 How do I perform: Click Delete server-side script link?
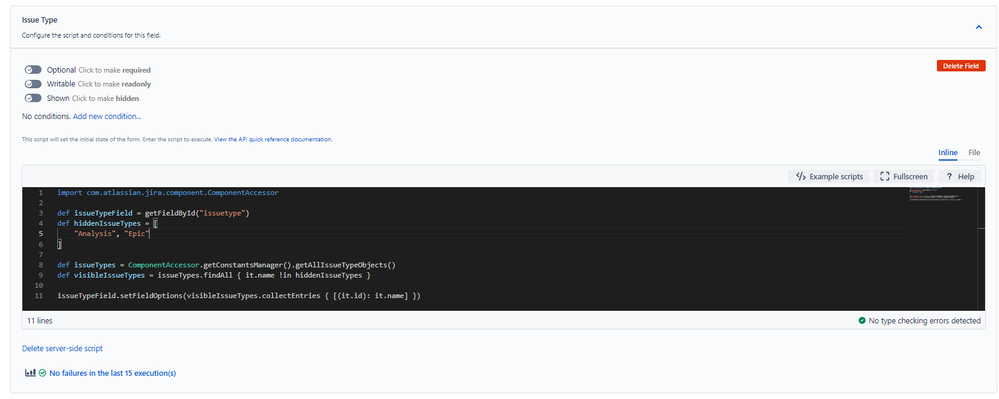62,349
